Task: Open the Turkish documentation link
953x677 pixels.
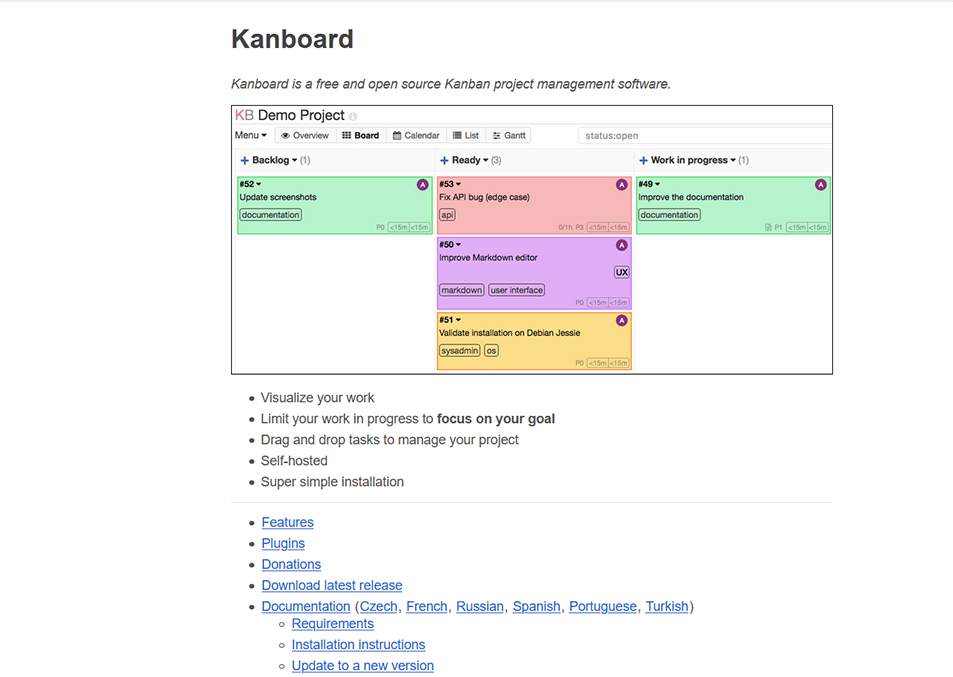Action: coord(667,607)
